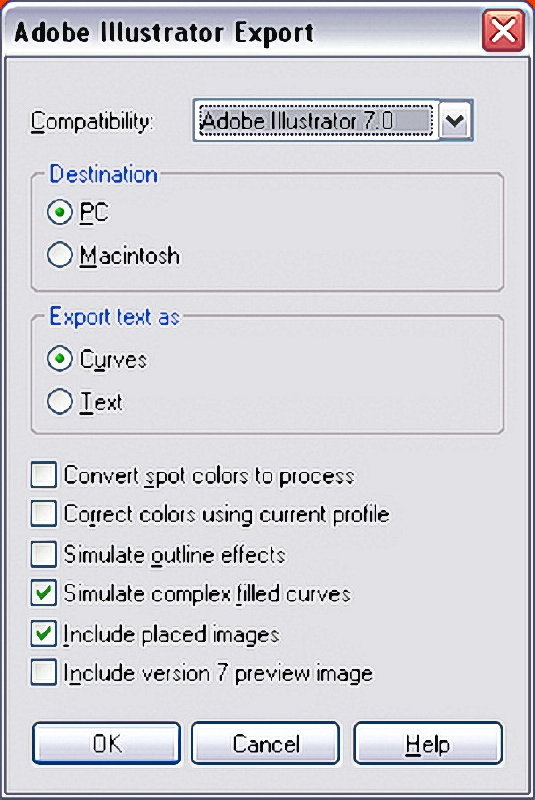The height and width of the screenshot is (800, 535).
Task: Enable Convert spot colors to process
Action: [43, 475]
